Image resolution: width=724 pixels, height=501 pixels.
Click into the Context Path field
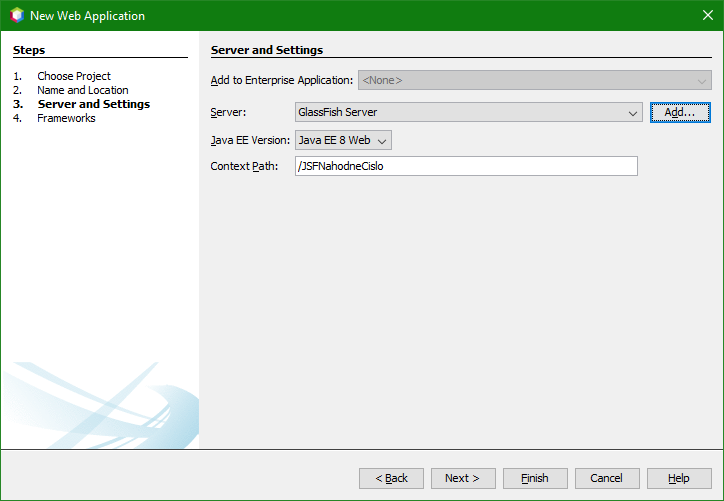(x=466, y=166)
